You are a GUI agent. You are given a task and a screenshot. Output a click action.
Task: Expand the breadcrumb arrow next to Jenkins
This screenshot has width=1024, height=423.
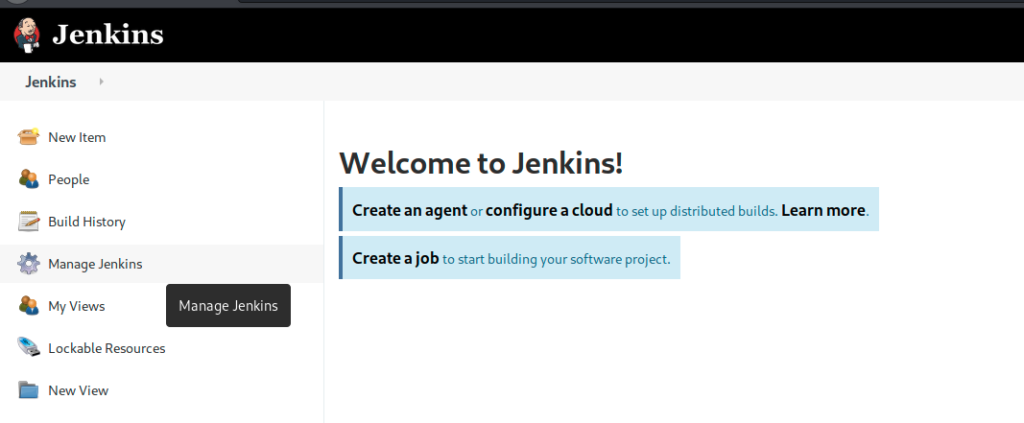pyautogui.click(x=101, y=82)
